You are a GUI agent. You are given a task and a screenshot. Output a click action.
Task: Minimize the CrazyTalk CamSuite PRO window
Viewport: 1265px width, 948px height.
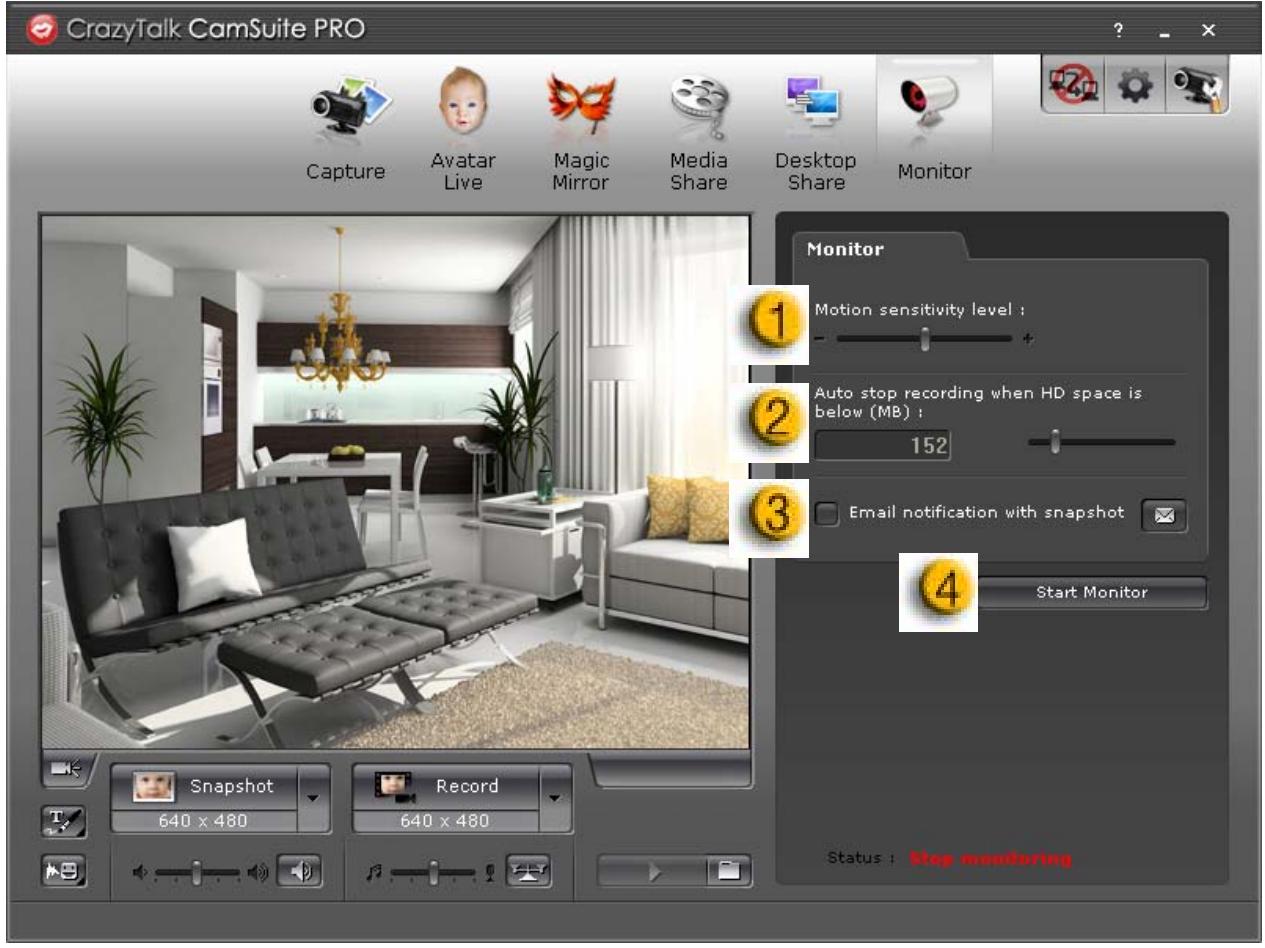(1164, 33)
